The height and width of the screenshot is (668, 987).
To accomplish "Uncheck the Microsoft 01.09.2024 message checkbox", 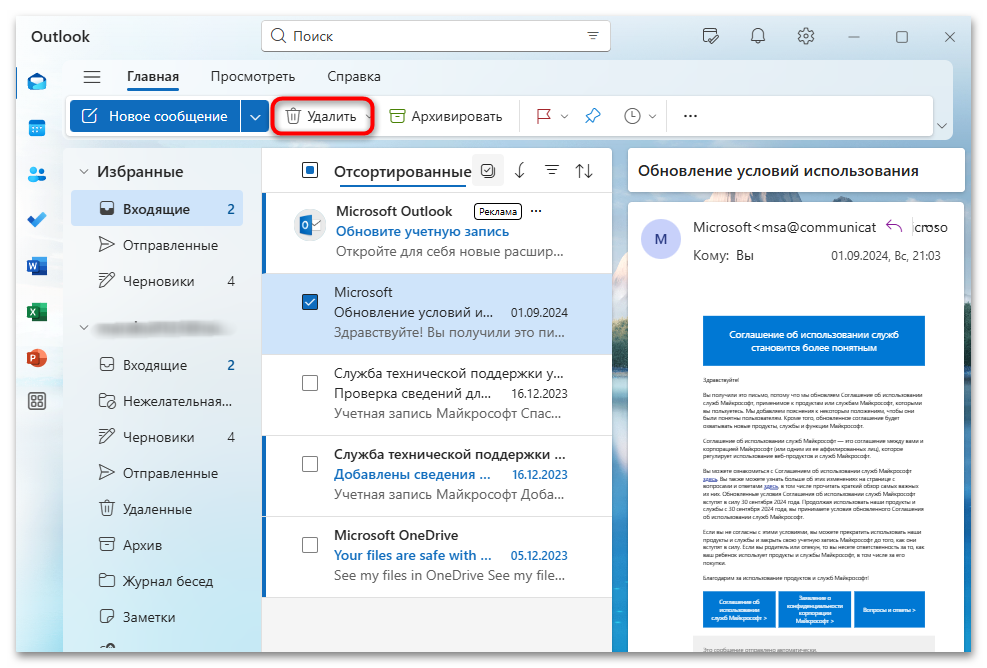I will [310, 302].
